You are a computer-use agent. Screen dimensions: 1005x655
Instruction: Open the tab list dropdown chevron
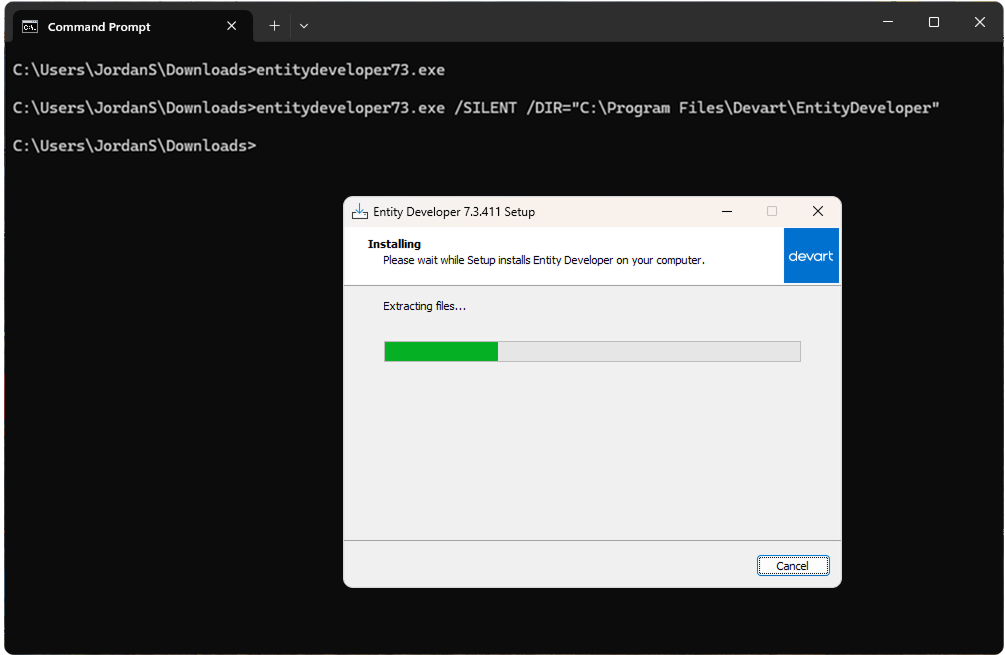[303, 25]
